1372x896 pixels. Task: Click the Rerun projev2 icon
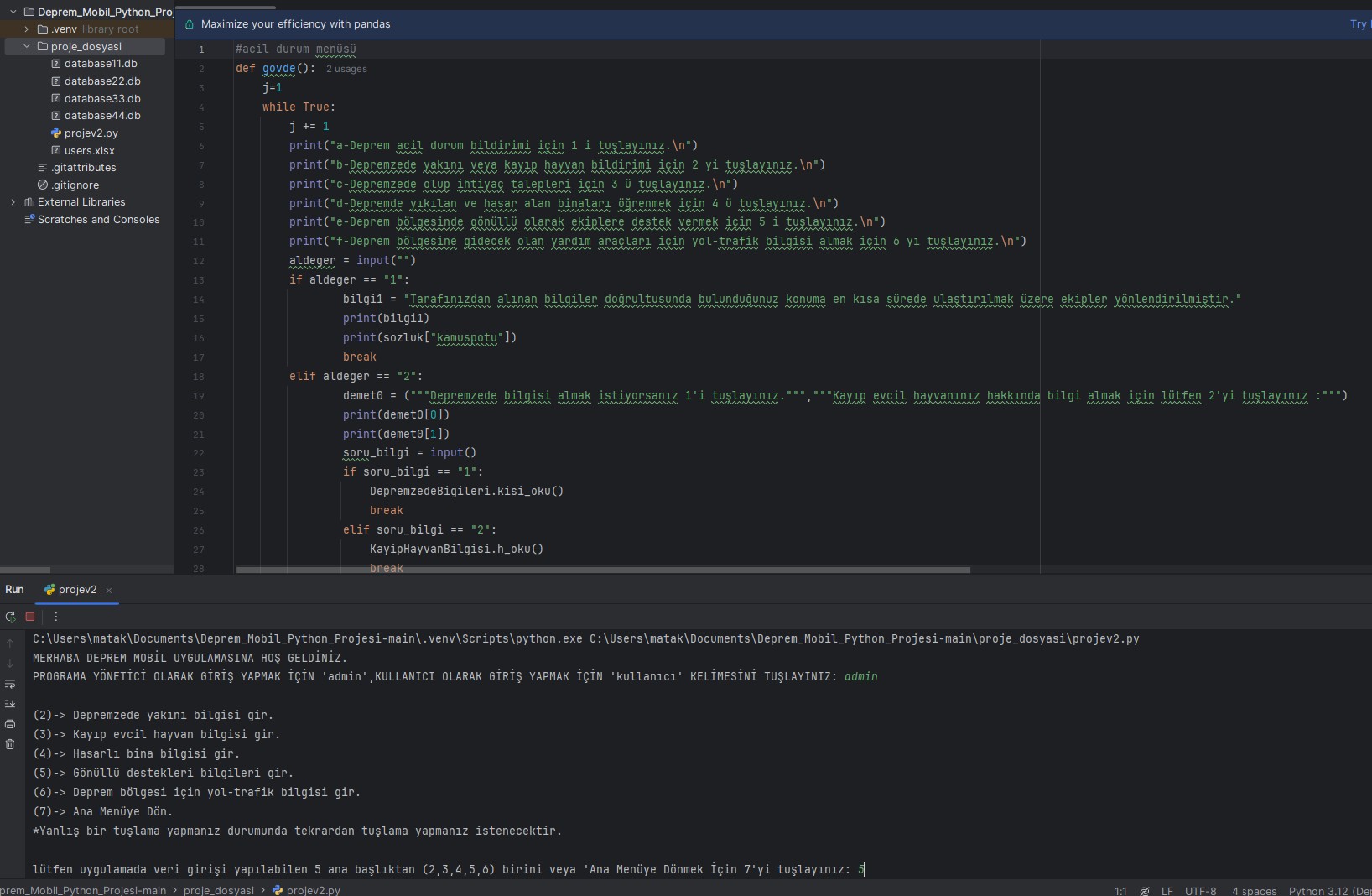10,617
